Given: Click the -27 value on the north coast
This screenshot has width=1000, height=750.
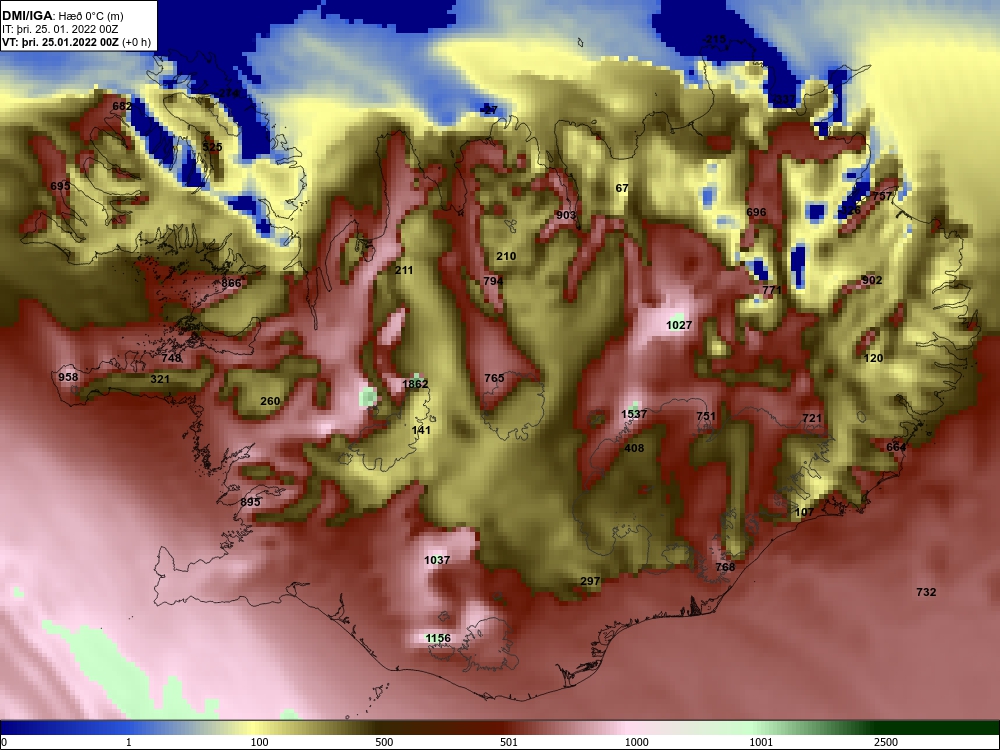Looking at the screenshot, I should click(489, 110).
